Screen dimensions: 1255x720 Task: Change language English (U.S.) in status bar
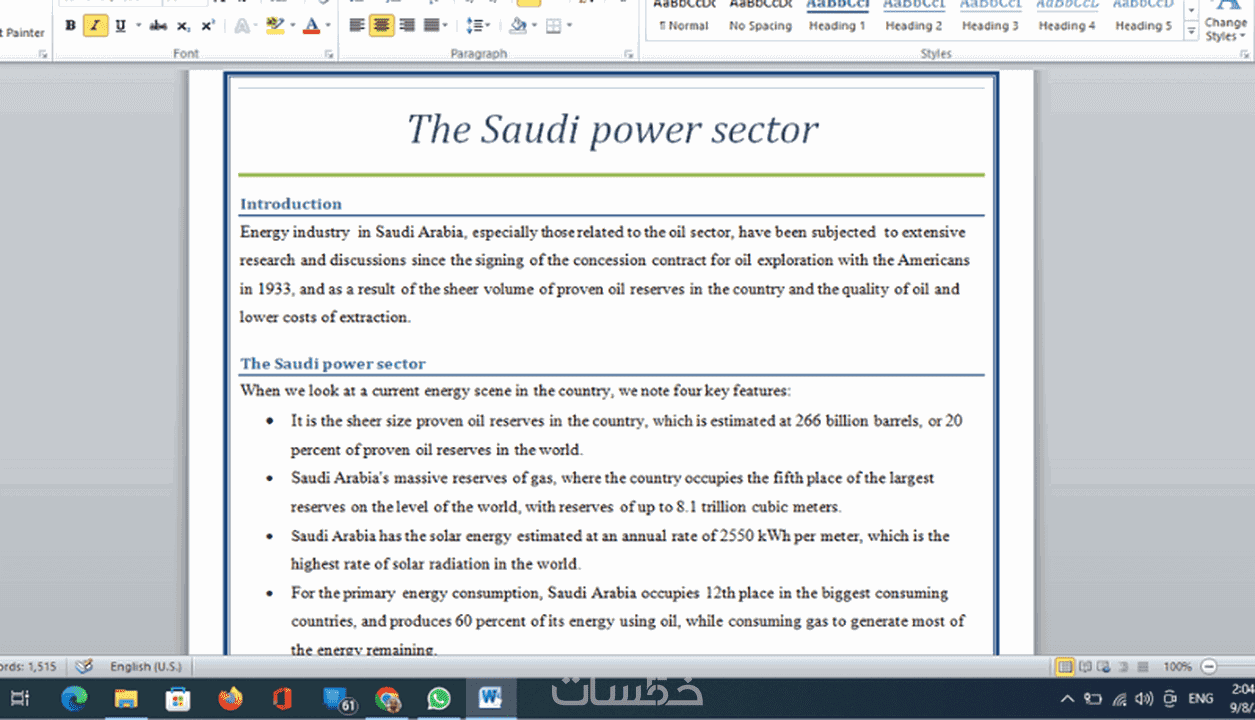[145, 666]
